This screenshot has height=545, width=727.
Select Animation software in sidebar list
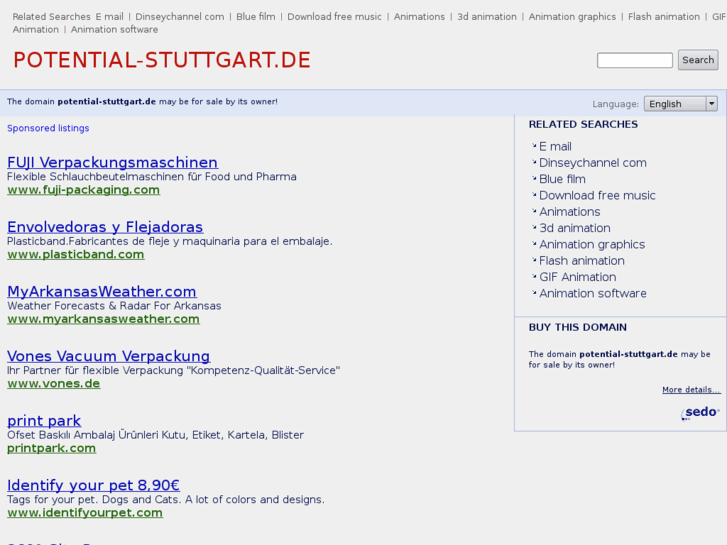pyautogui.click(x=593, y=293)
